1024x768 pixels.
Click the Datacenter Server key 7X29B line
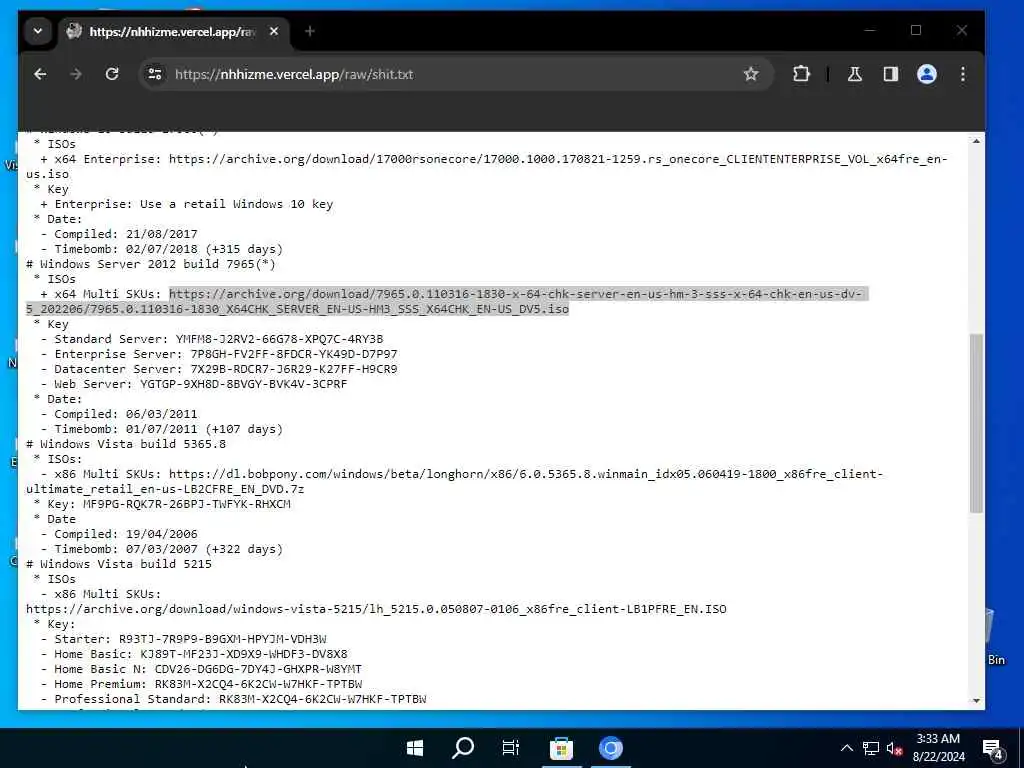(x=219, y=369)
